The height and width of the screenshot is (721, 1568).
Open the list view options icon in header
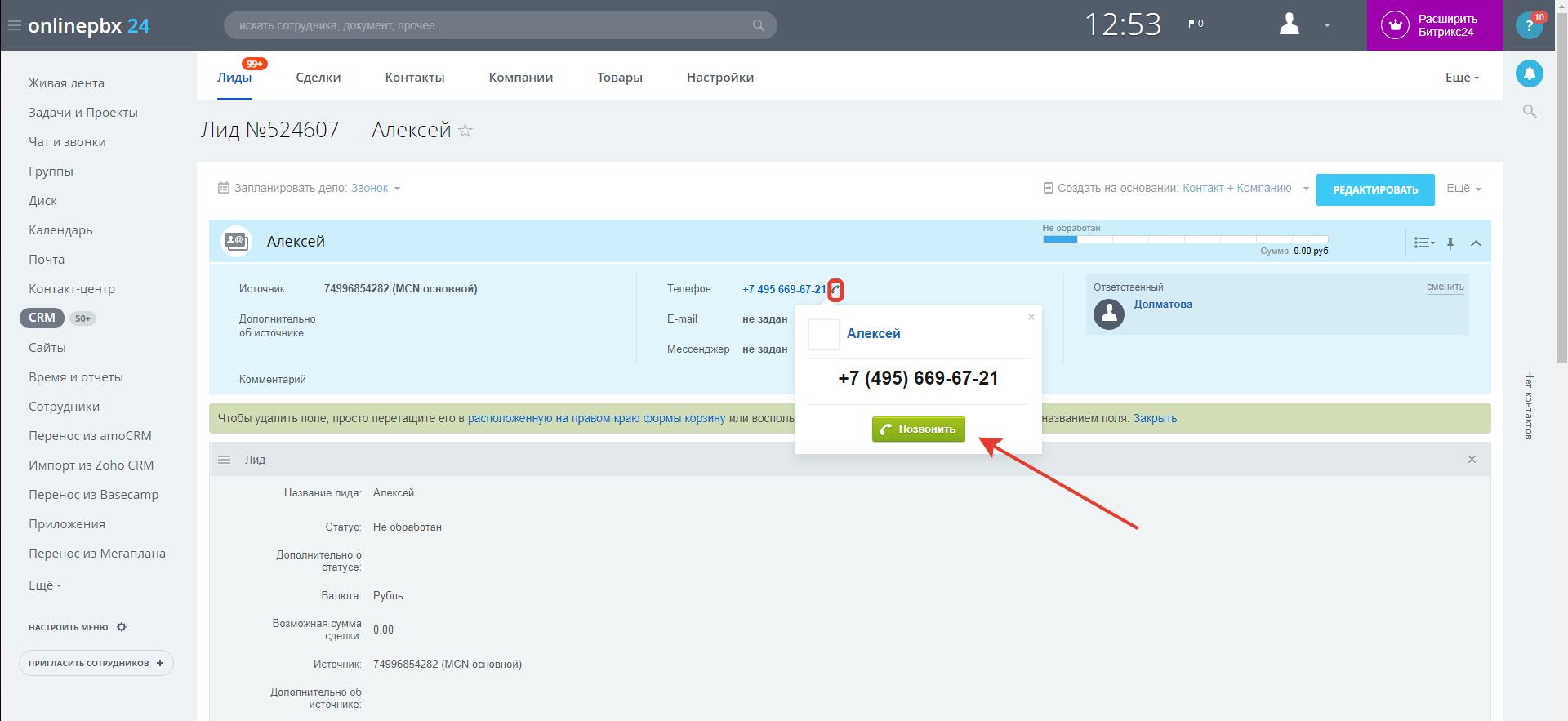(1424, 243)
